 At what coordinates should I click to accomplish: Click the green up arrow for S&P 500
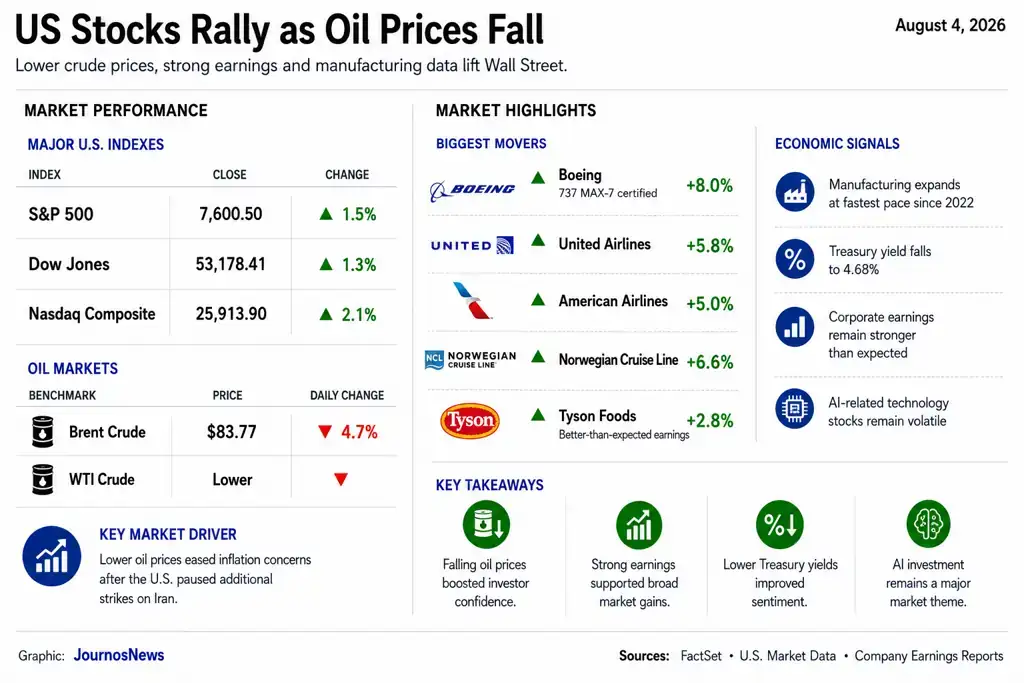point(326,214)
